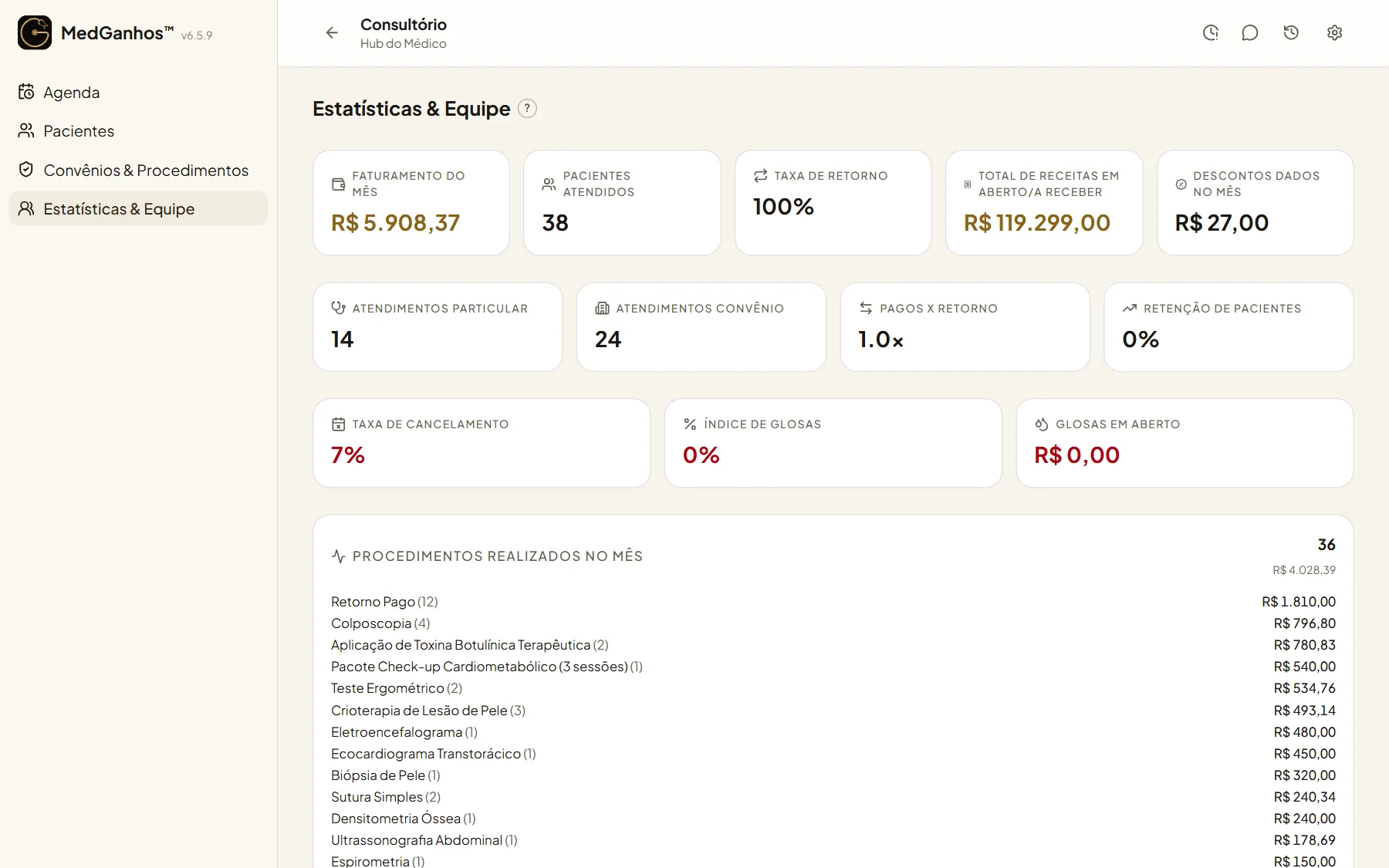Select the Teste Ergométrico (2) row
This screenshot has width=1389, height=868.
coord(833,688)
